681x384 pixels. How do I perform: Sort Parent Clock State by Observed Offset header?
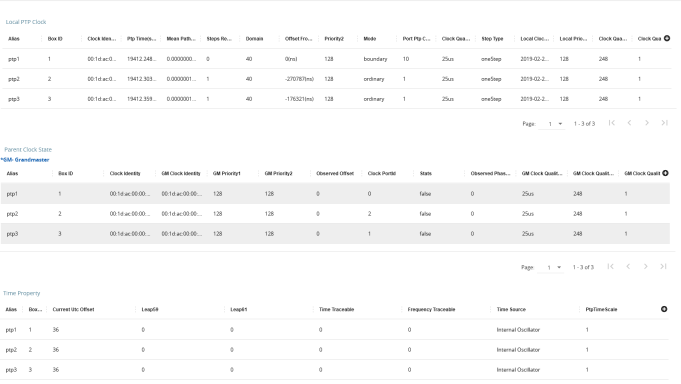pos(335,173)
